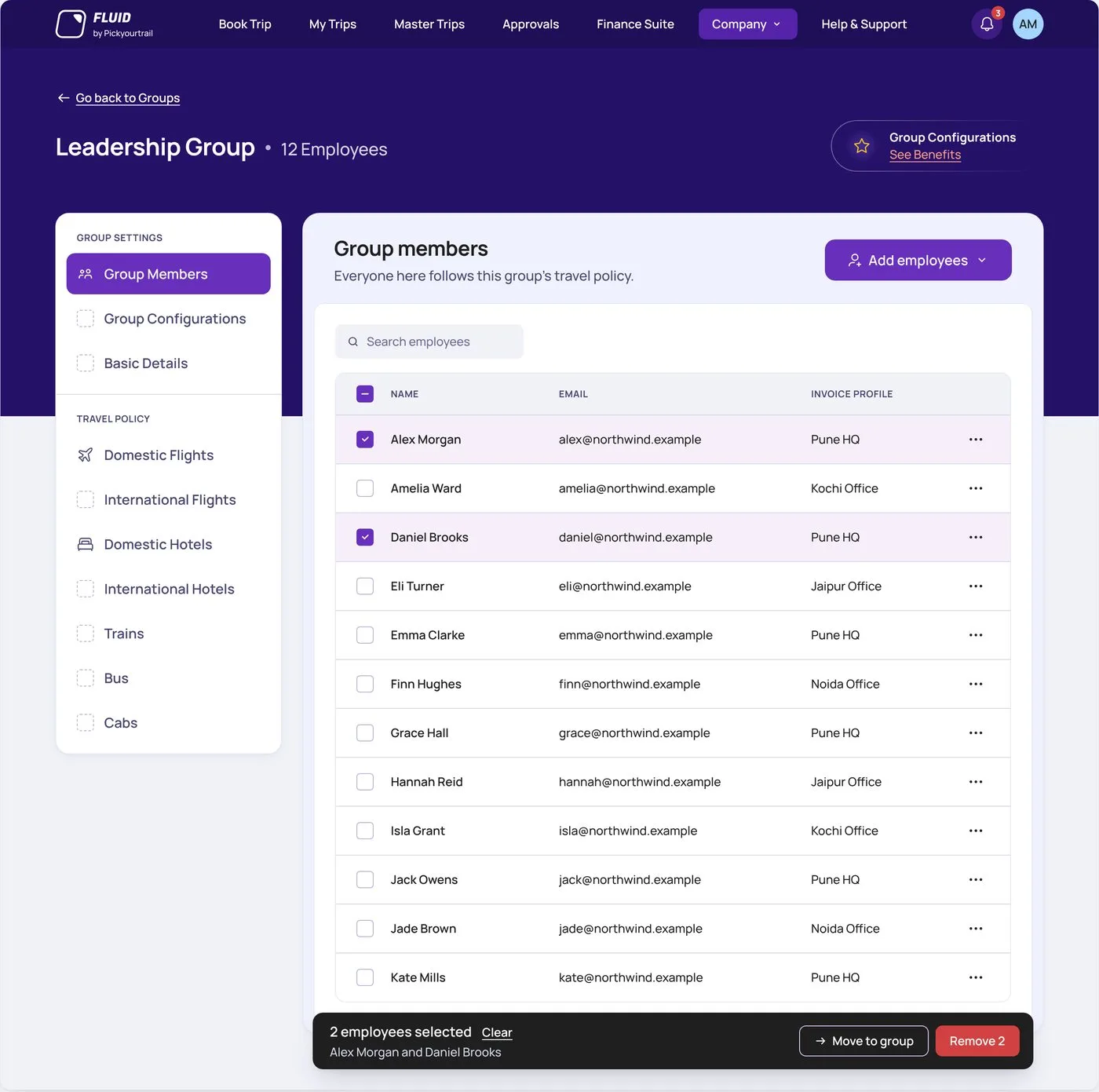Open the more options for Isla Grant
Viewport: 1099px width, 1092px height.
click(x=976, y=831)
